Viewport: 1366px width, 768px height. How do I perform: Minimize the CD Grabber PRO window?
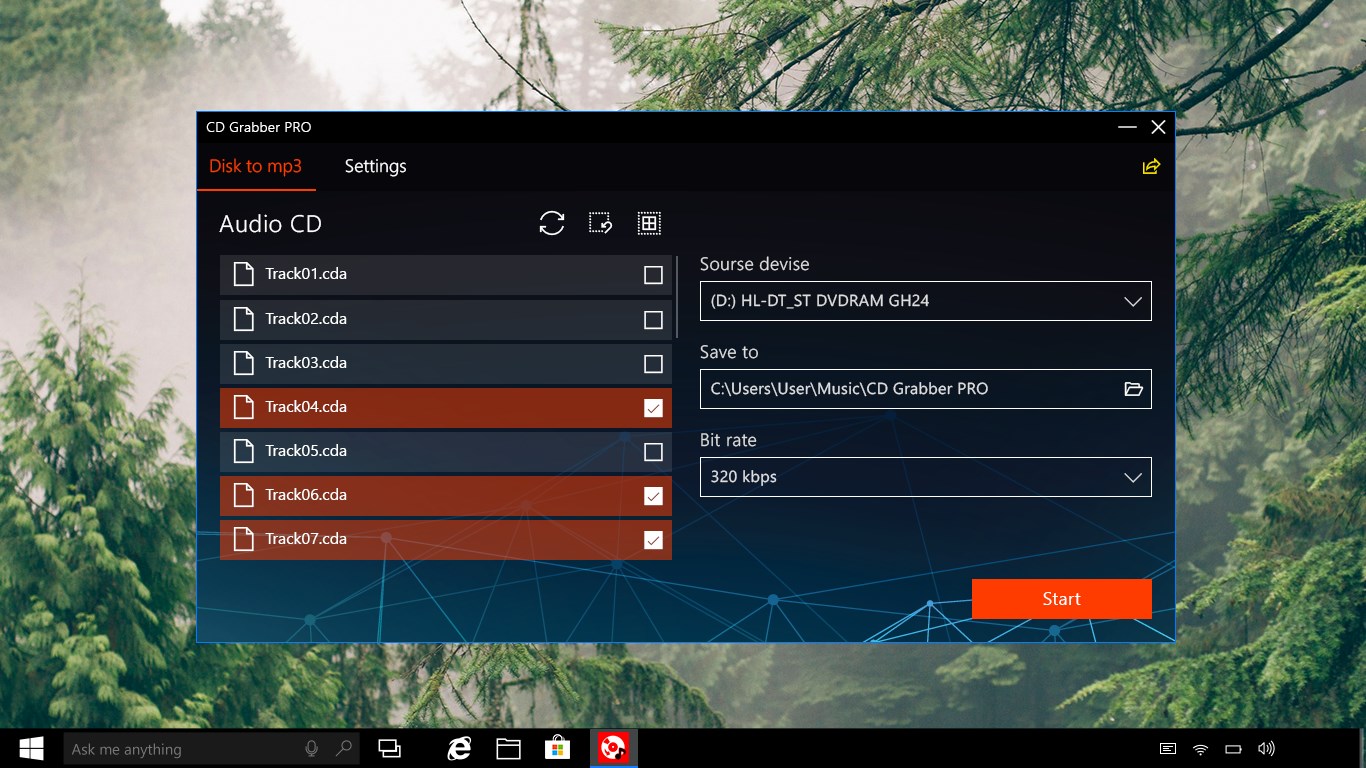coord(1127,127)
